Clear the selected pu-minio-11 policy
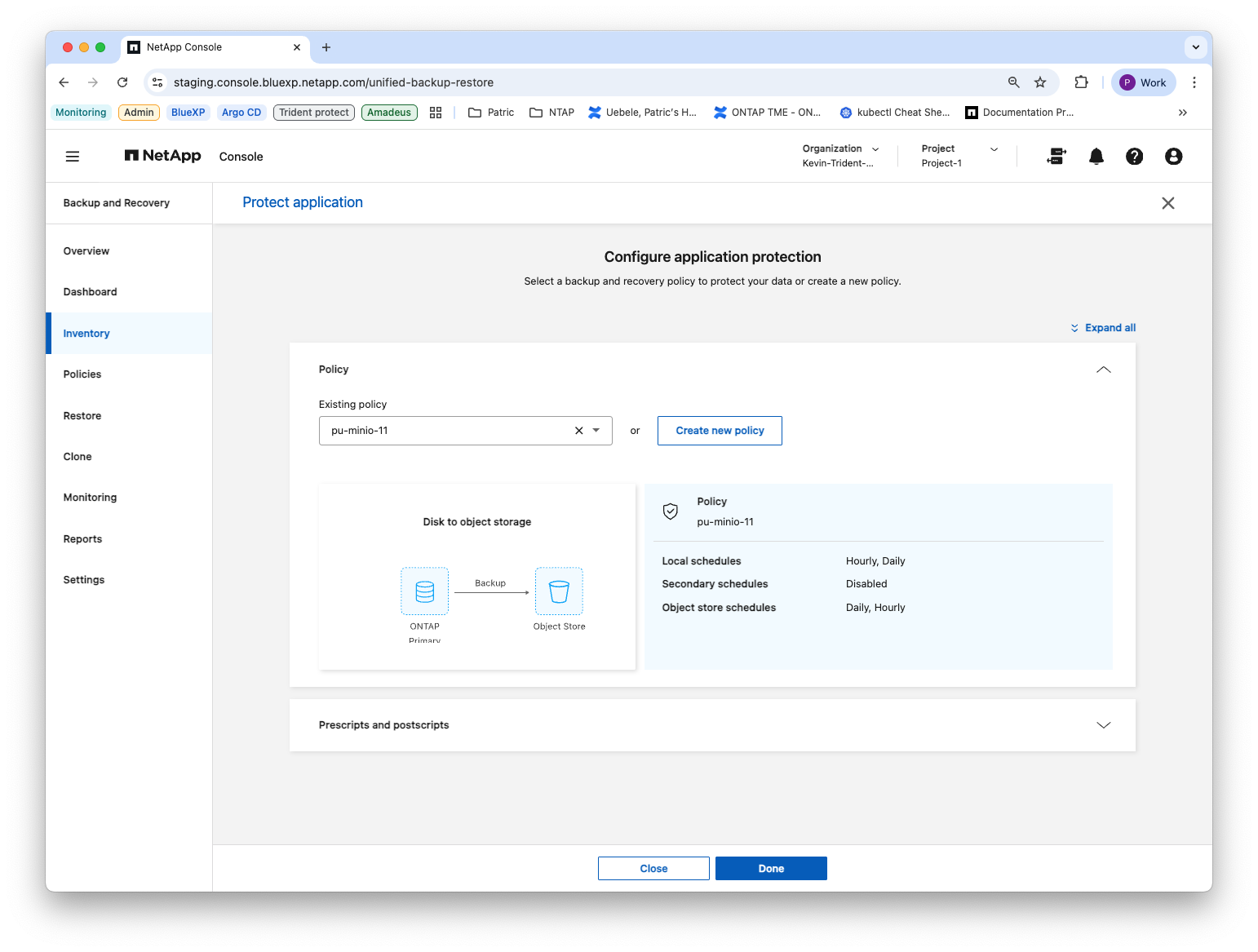This screenshot has height=952, width=1258. click(578, 431)
